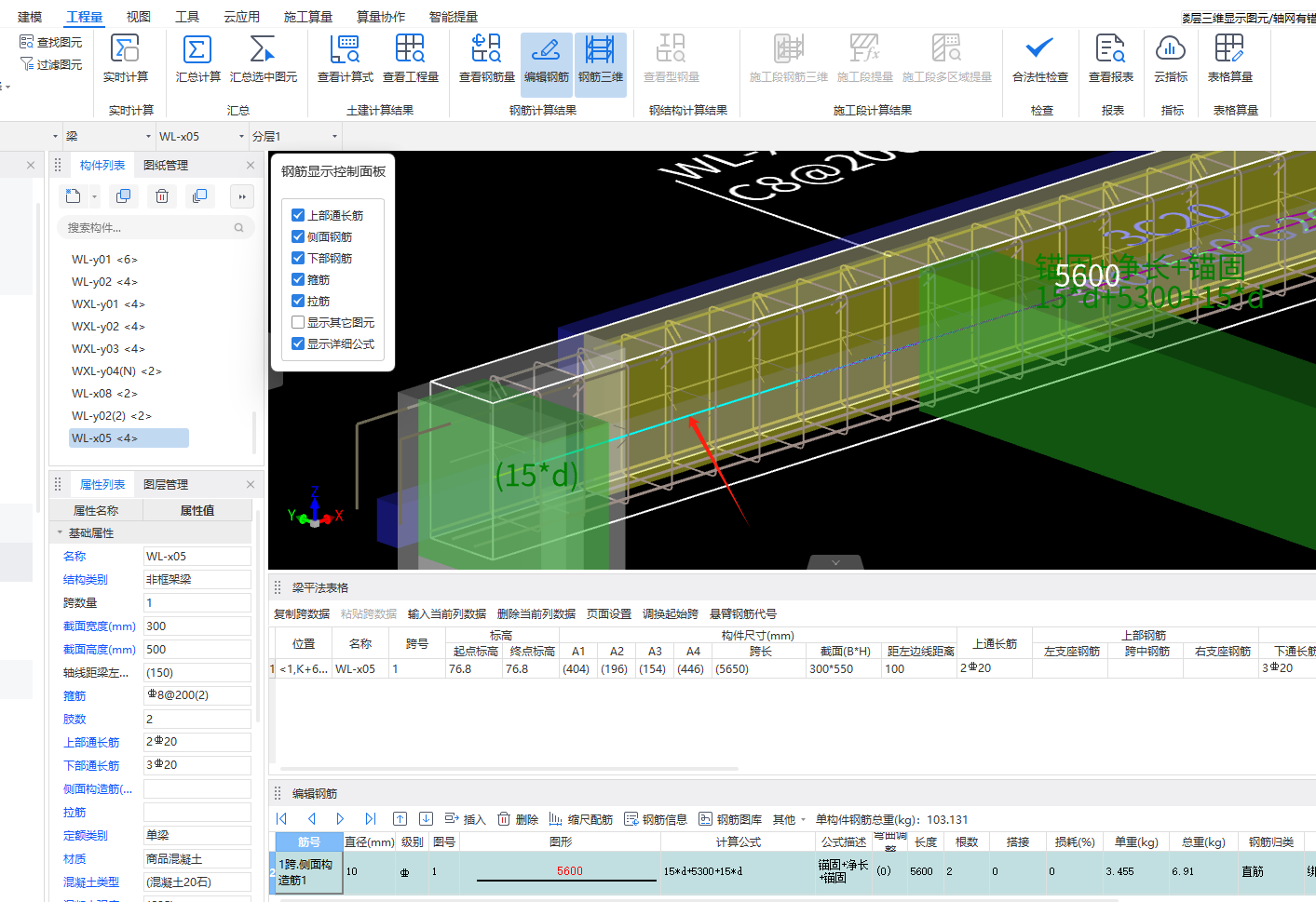
Task: Open the 施工算量 ribbon tab
Action: 308,17
